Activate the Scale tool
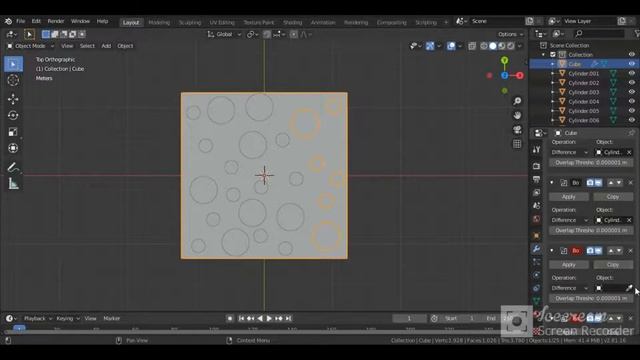The image size is (640, 360). [13, 132]
